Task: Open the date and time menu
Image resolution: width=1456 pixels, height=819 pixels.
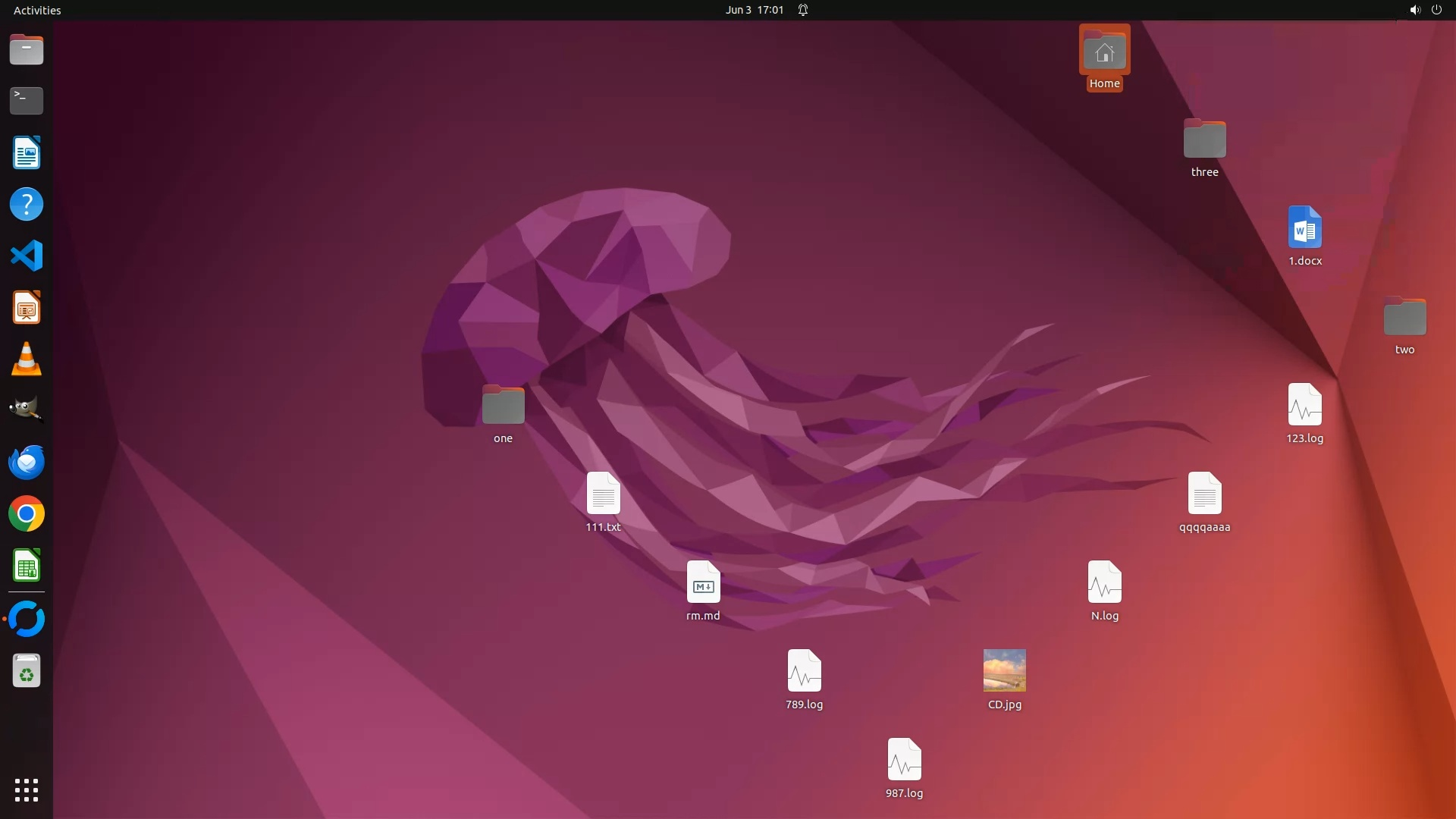Action: point(754,10)
